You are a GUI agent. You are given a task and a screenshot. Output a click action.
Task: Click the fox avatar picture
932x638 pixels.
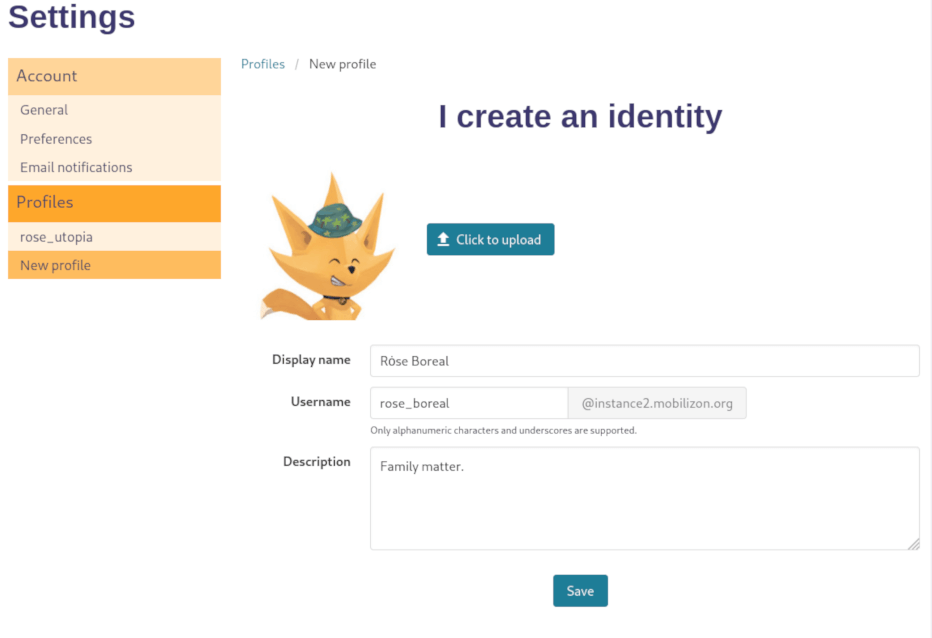pyautogui.click(x=328, y=247)
